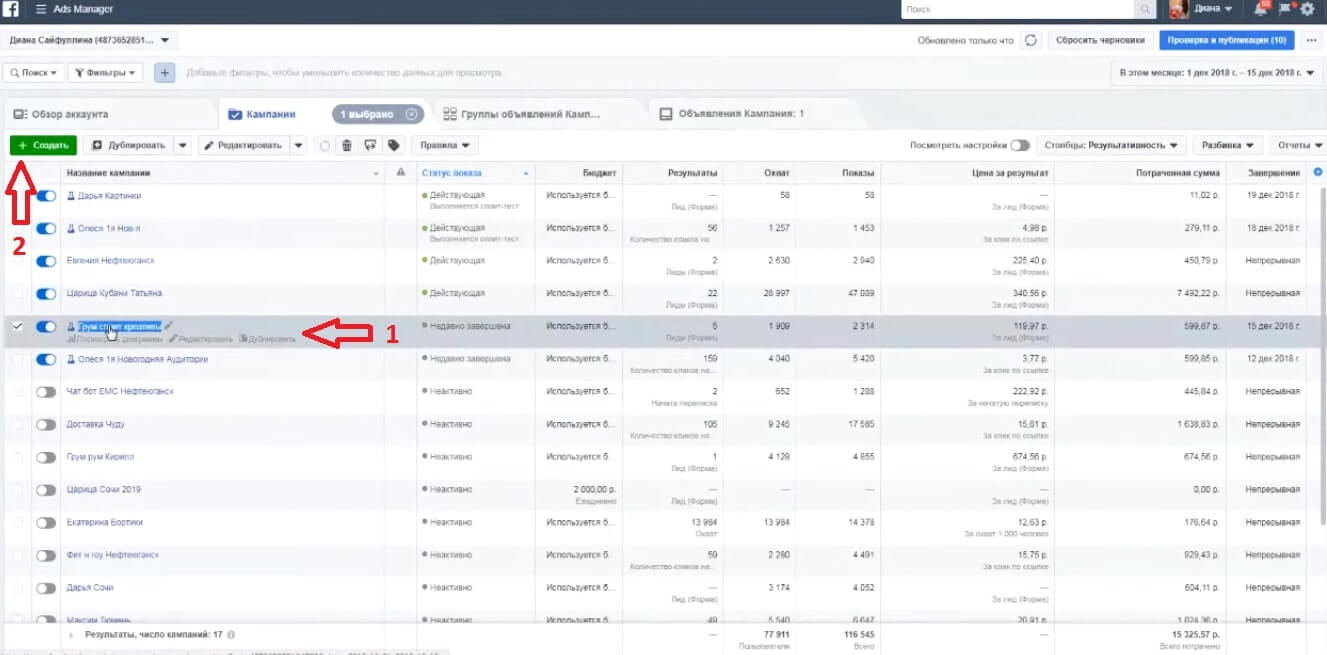Switch to the Обзор аккаунта tab
This screenshot has height=655, width=1327.
110,114
